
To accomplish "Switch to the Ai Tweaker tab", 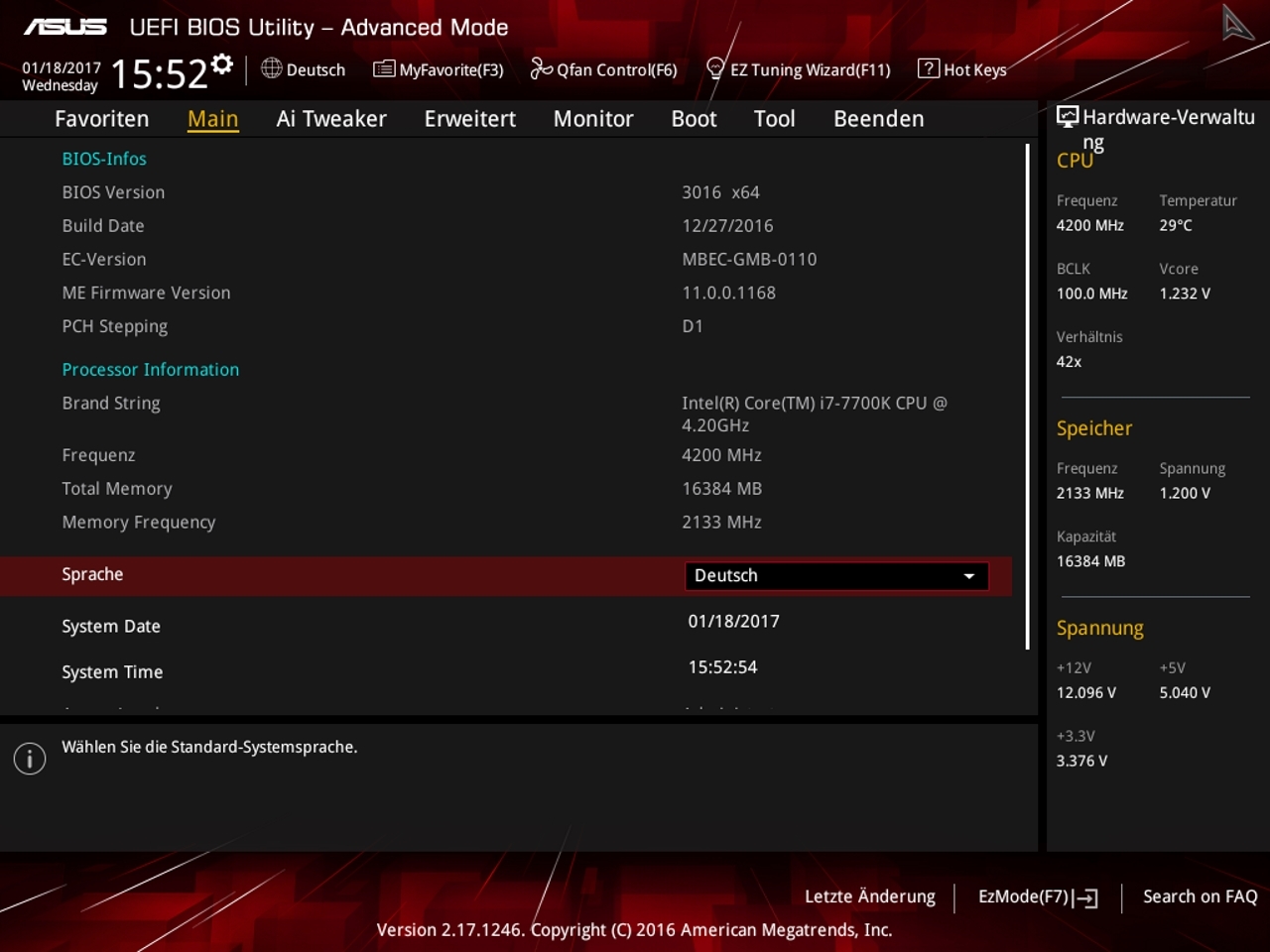I will [331, 119].
